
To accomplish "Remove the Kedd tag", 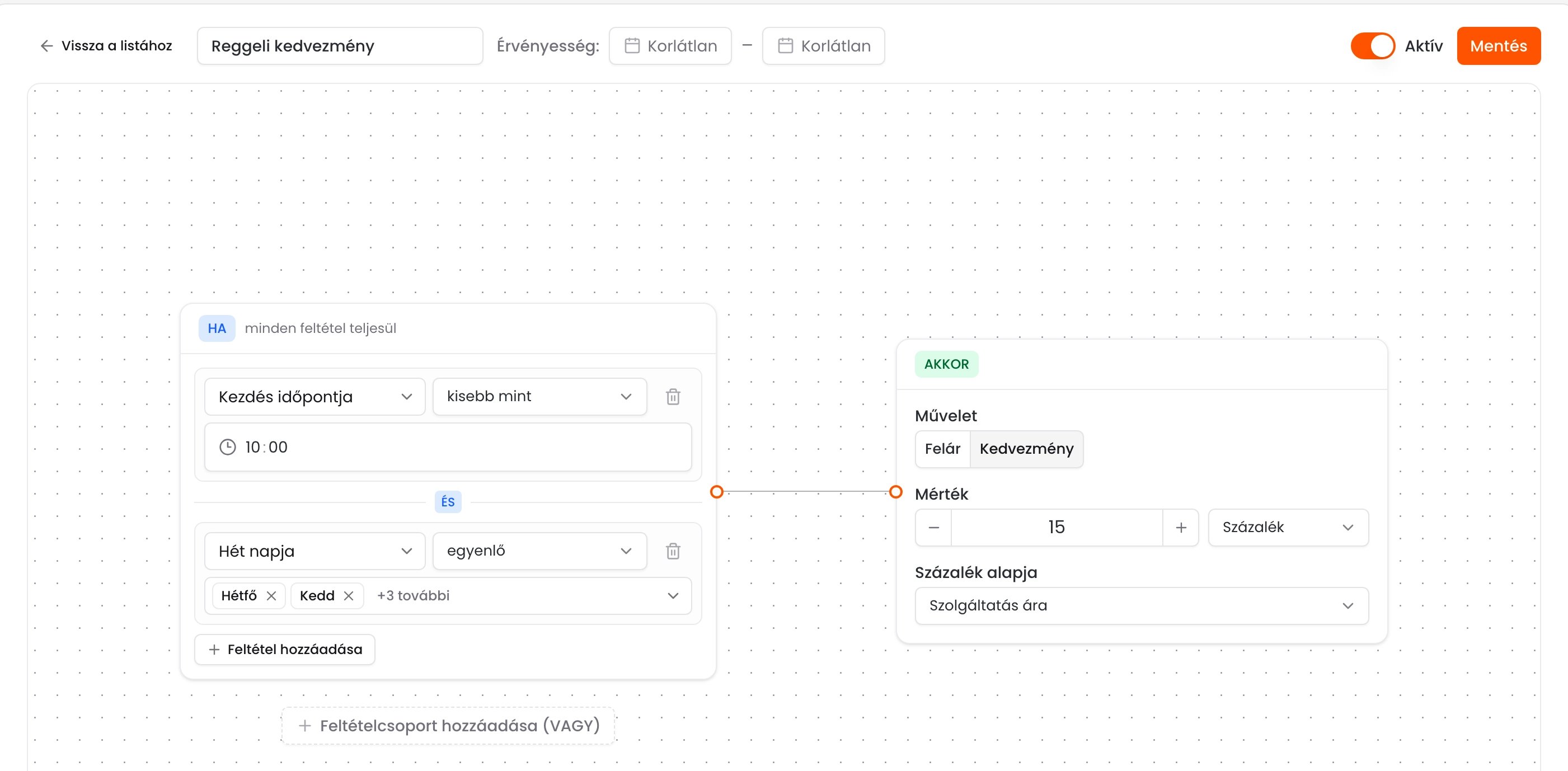I will (x=349, y=596).
